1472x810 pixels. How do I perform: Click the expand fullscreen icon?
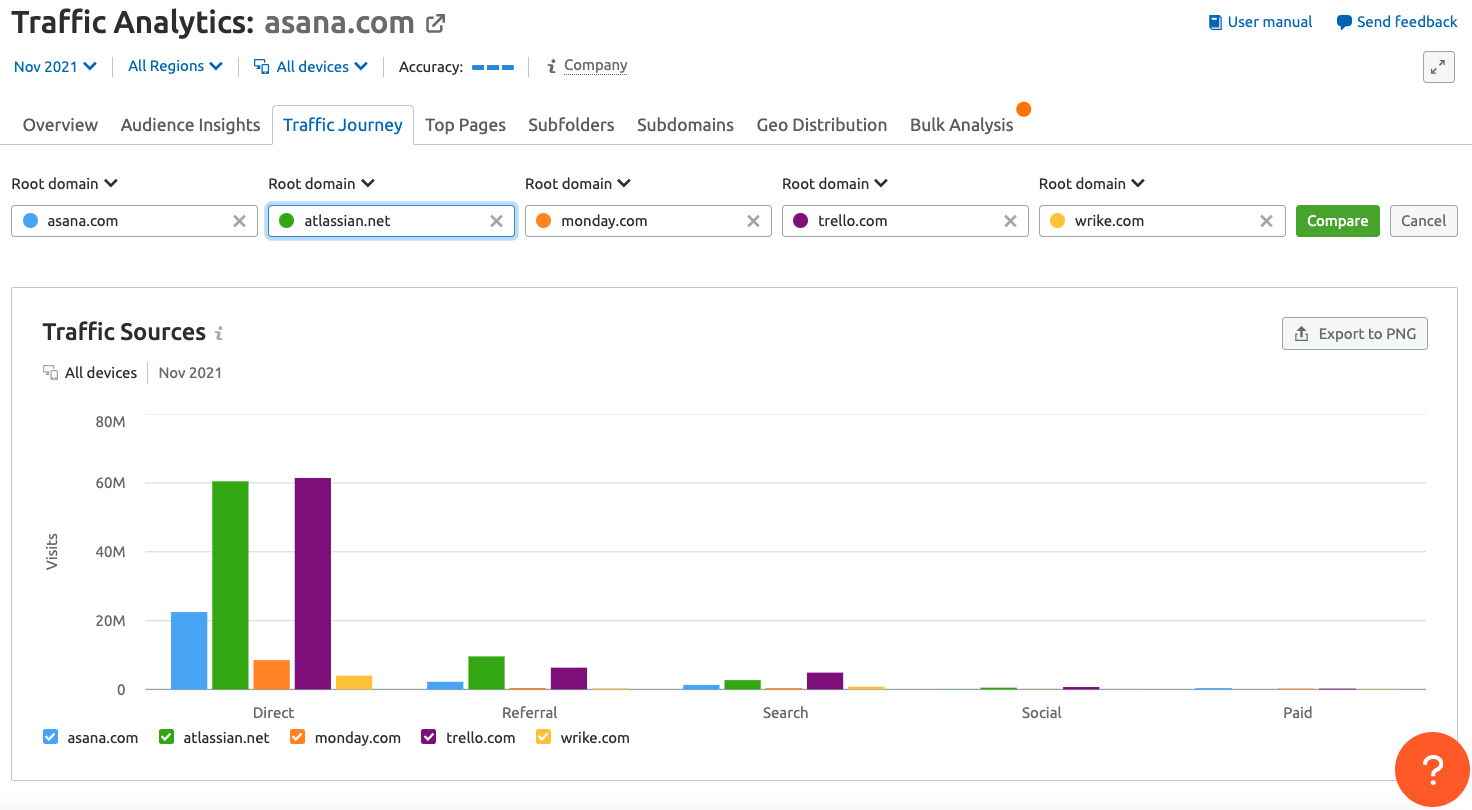(1438, 67)
